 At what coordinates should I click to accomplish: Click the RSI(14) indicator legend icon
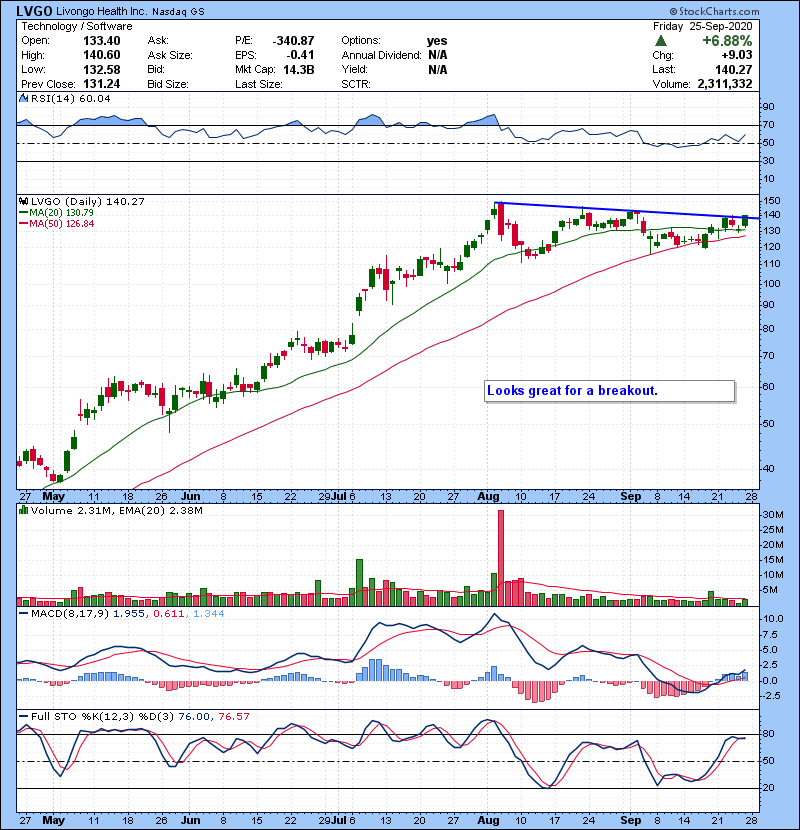[x=23, y=98]
